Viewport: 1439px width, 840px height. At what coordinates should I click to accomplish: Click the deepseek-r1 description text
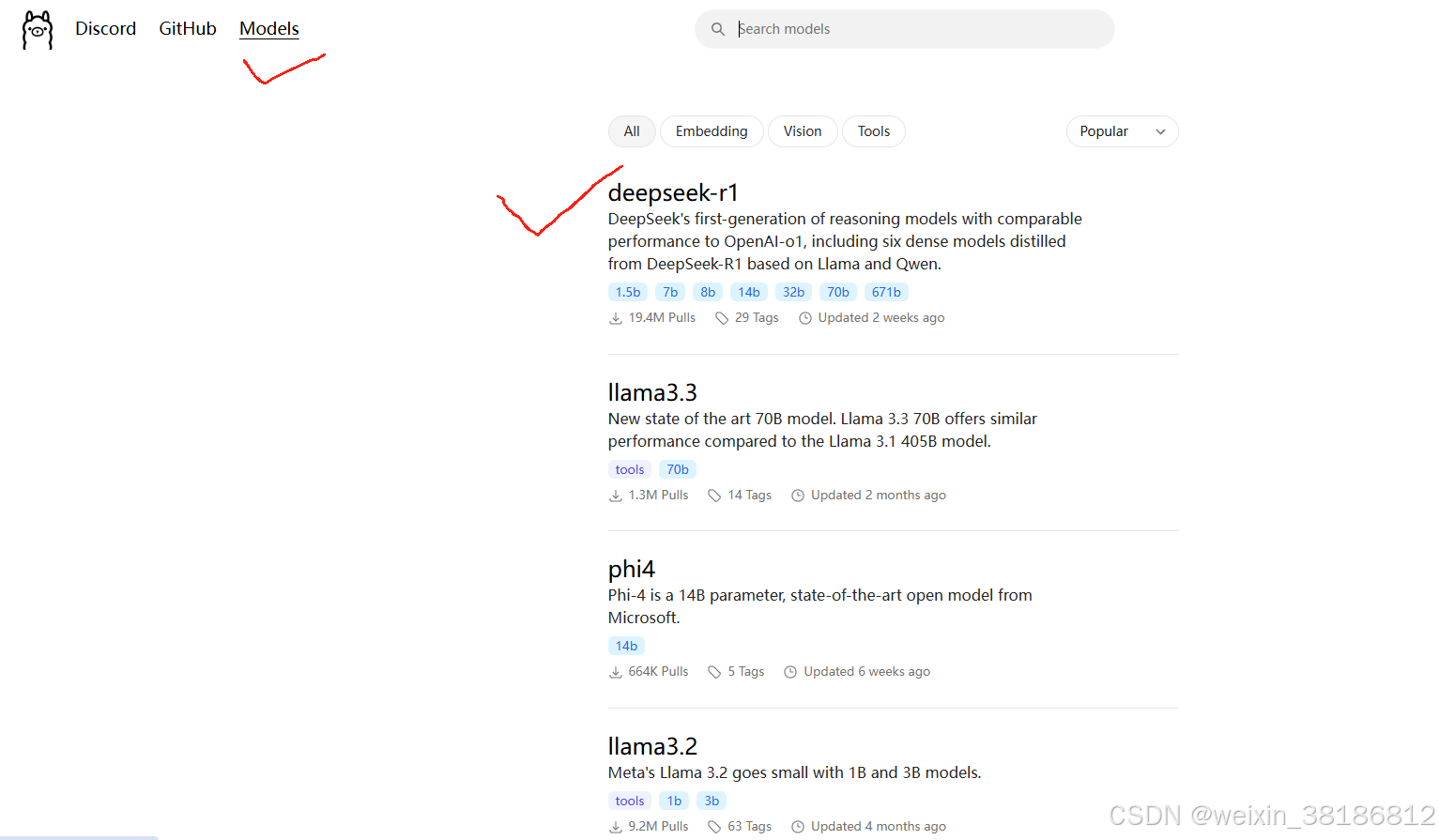click(x=845, y=241)
